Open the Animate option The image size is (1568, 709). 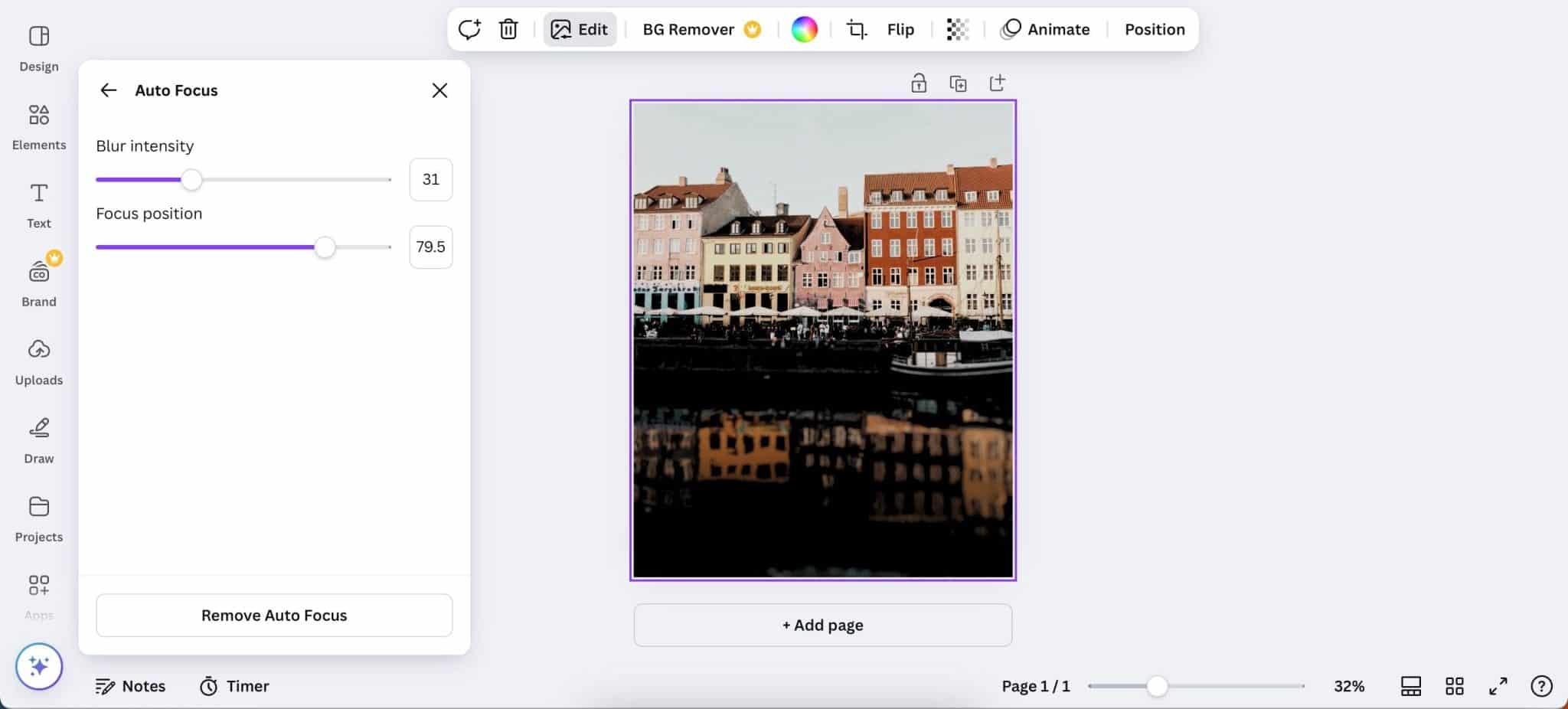click(1045, 29)
